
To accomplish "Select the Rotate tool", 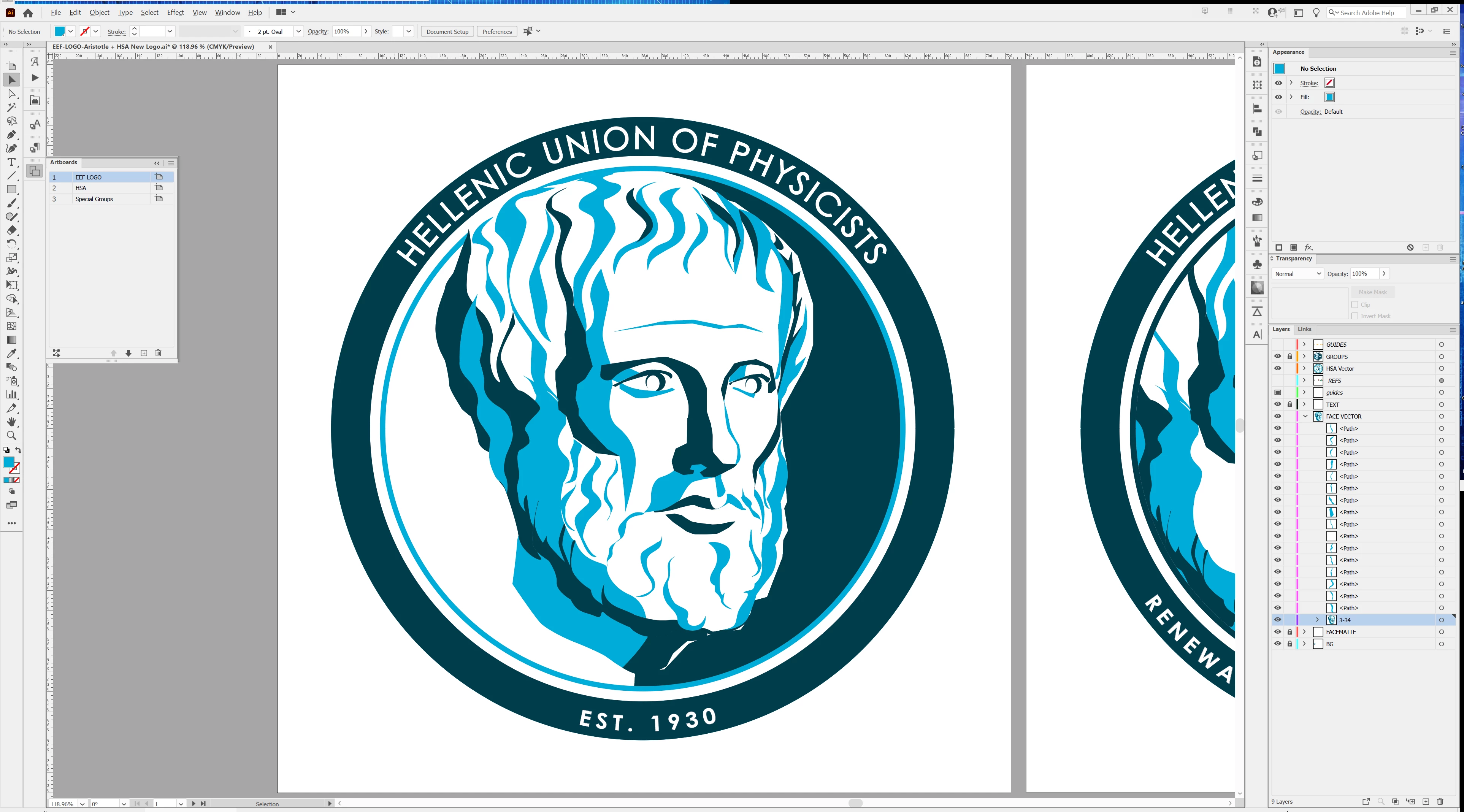I will (x=11, y=244).
